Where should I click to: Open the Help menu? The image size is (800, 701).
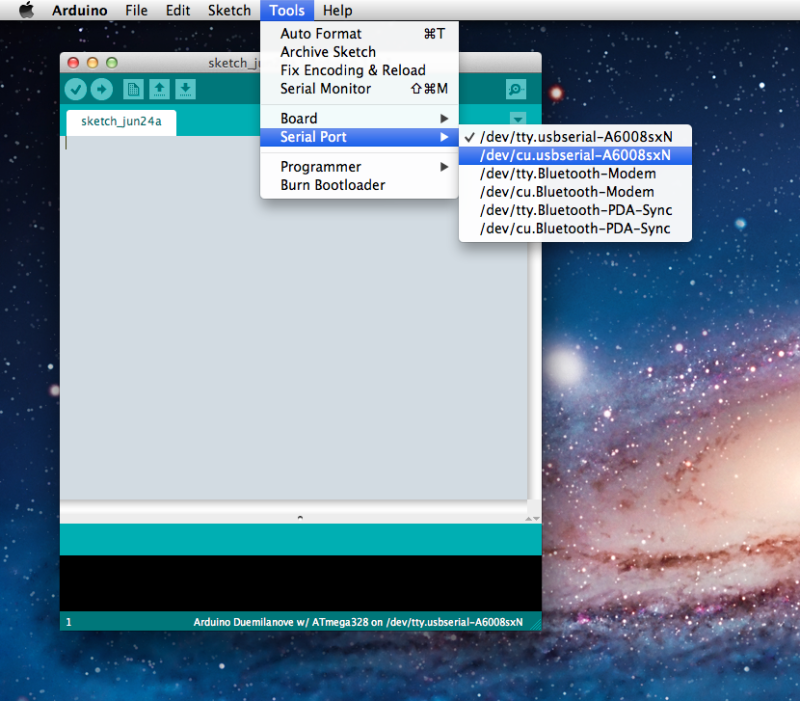click(x=337, y=10)
